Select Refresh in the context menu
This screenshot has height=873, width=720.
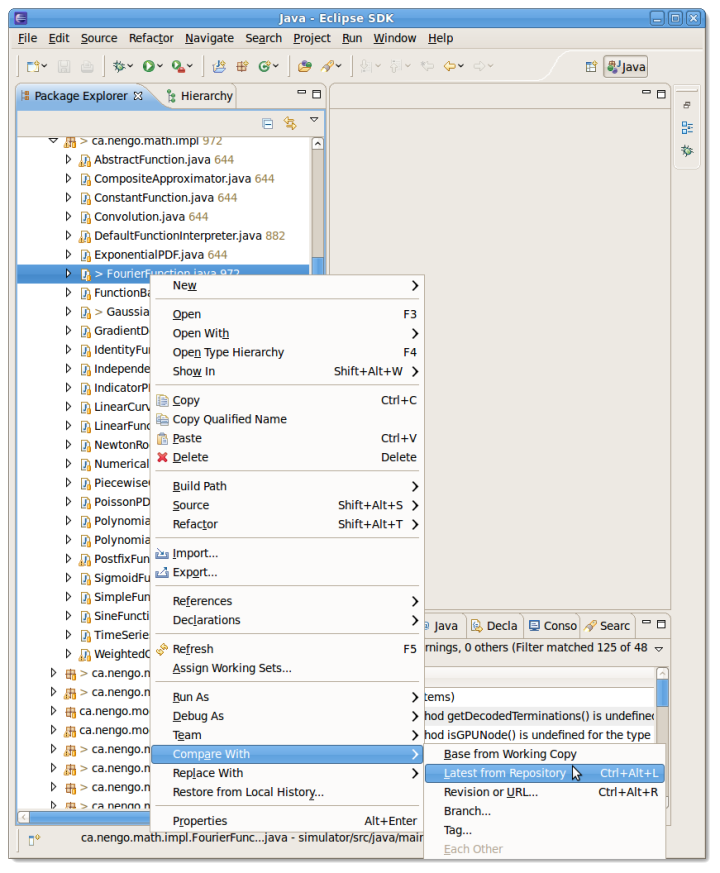287,649
